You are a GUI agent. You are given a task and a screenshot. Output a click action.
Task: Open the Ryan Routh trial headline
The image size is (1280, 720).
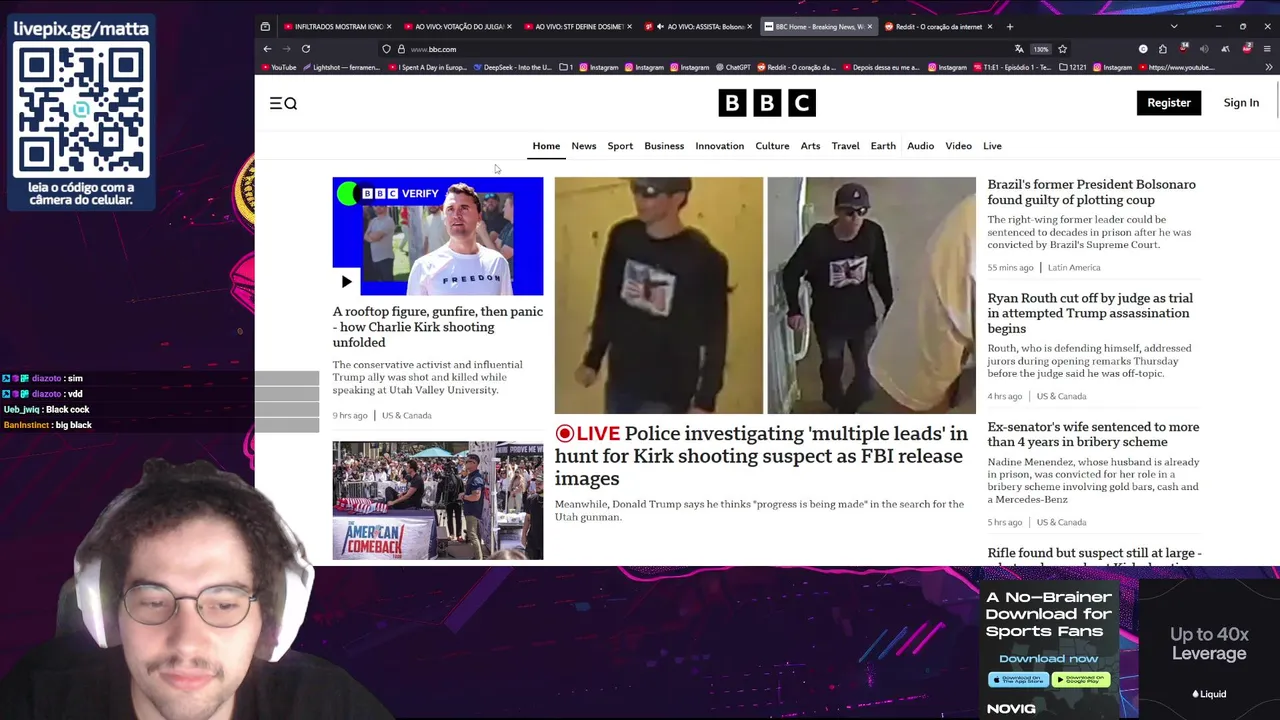tap(1090, 313)
